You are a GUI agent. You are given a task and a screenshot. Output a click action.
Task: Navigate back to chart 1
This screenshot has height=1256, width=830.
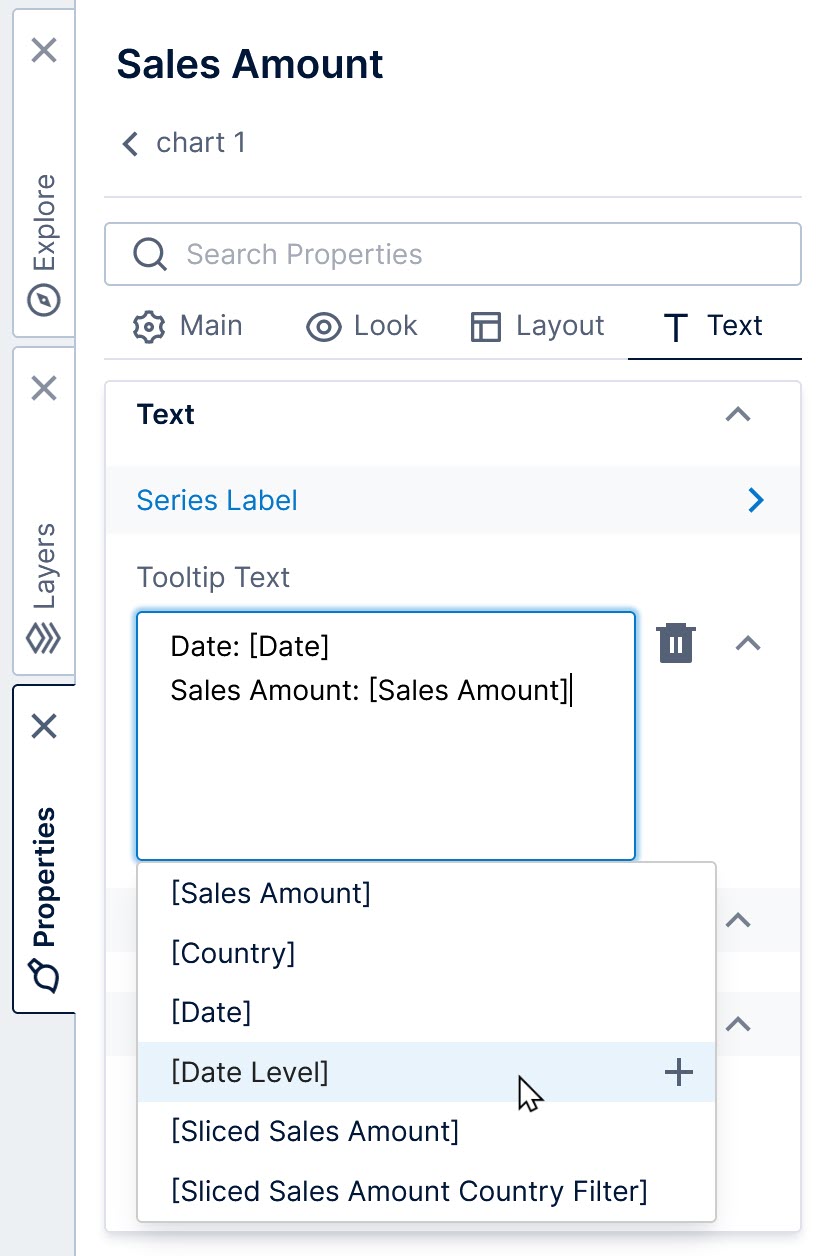point(130,143)
